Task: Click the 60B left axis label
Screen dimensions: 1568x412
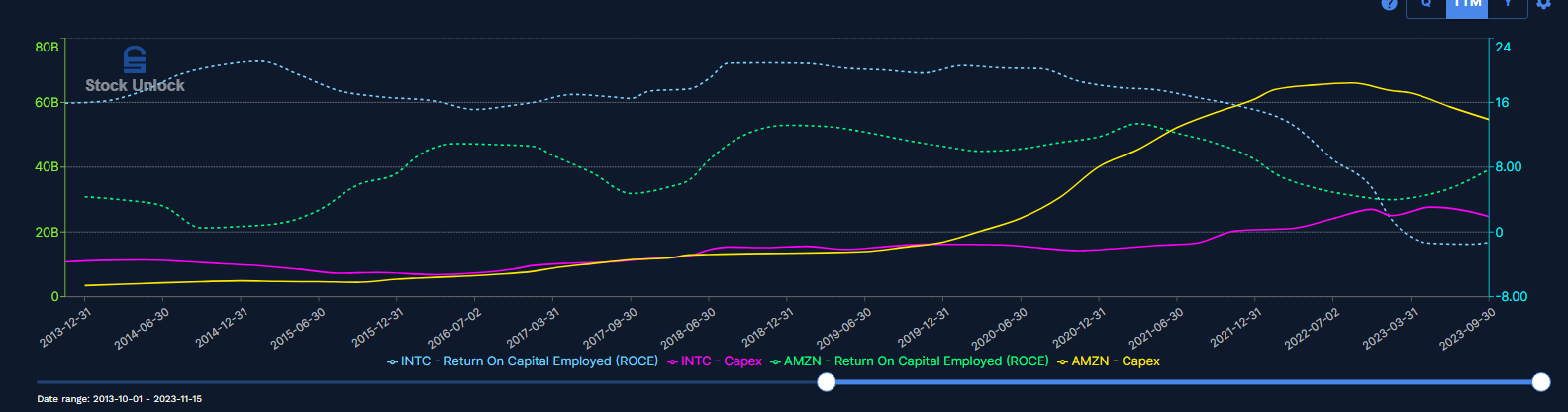Action: pyautogui.click(x=47, y=102)
